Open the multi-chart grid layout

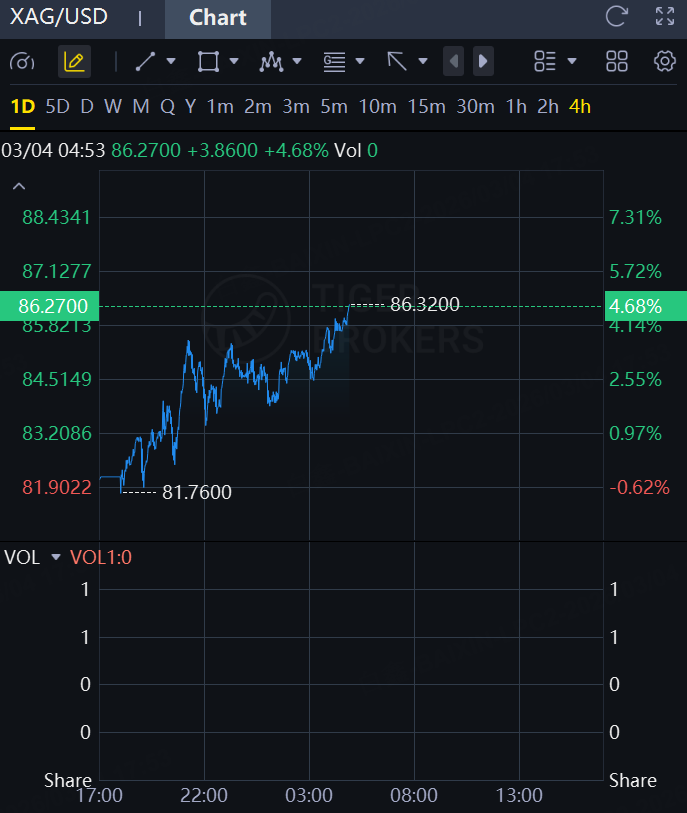click(617, 62)
